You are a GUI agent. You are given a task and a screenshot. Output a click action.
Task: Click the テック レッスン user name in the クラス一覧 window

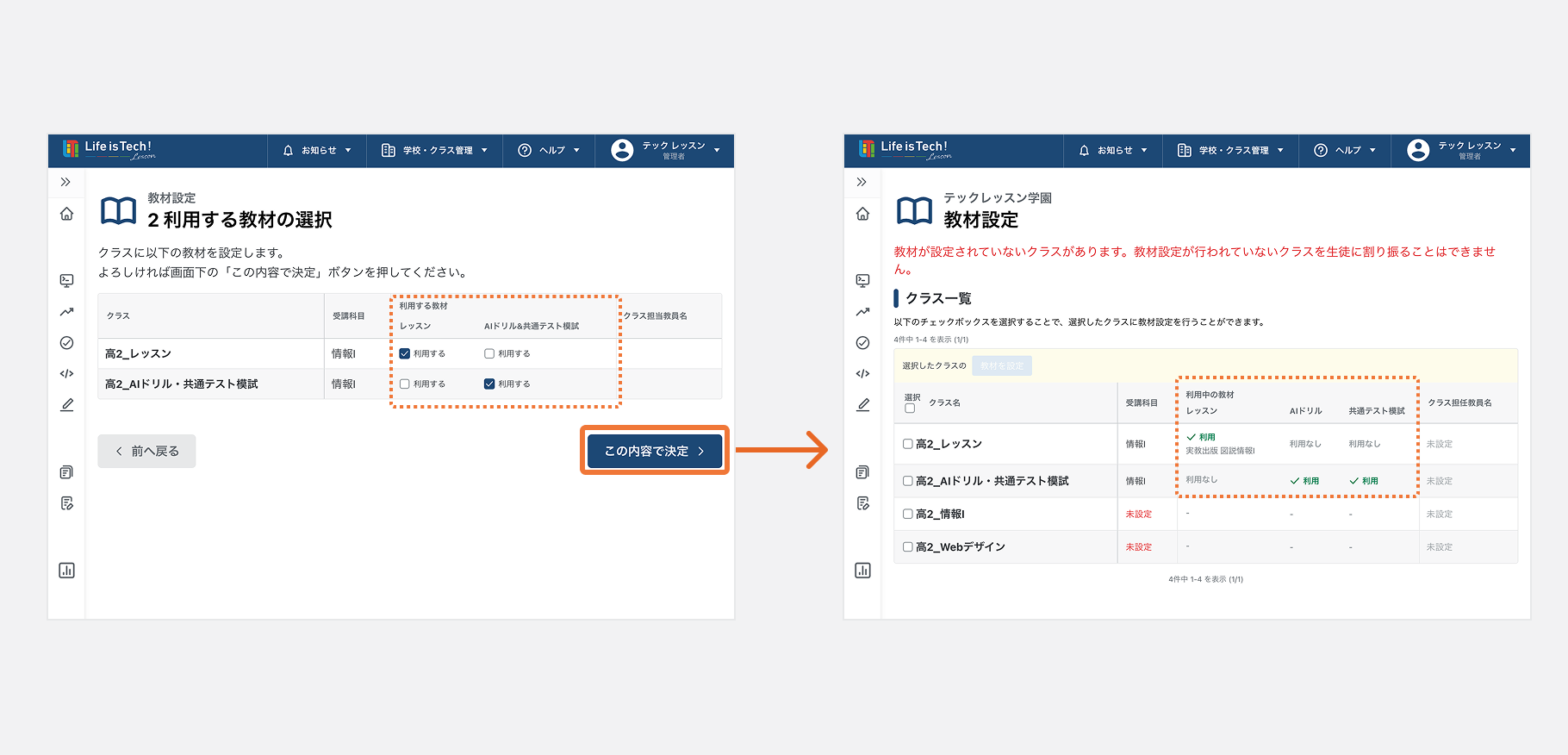[x=1470, y=146]
